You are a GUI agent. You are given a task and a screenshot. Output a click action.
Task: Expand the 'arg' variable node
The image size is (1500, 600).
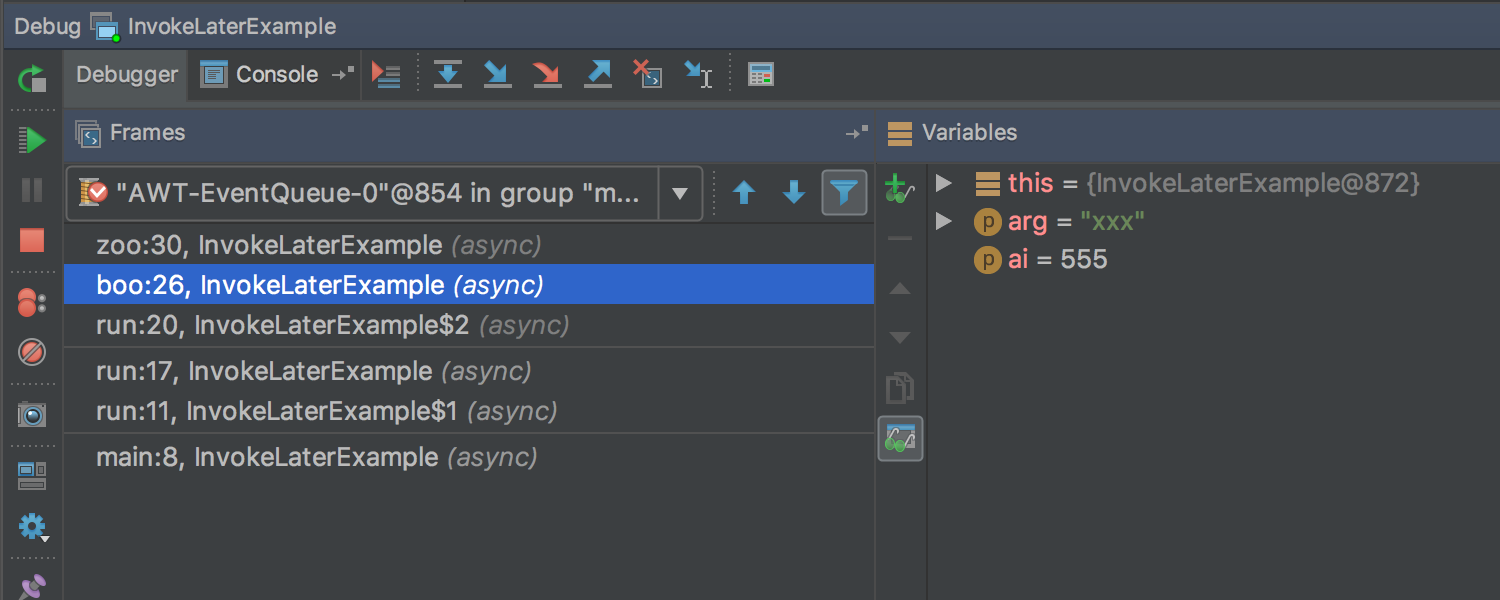[x=942, y=221]
